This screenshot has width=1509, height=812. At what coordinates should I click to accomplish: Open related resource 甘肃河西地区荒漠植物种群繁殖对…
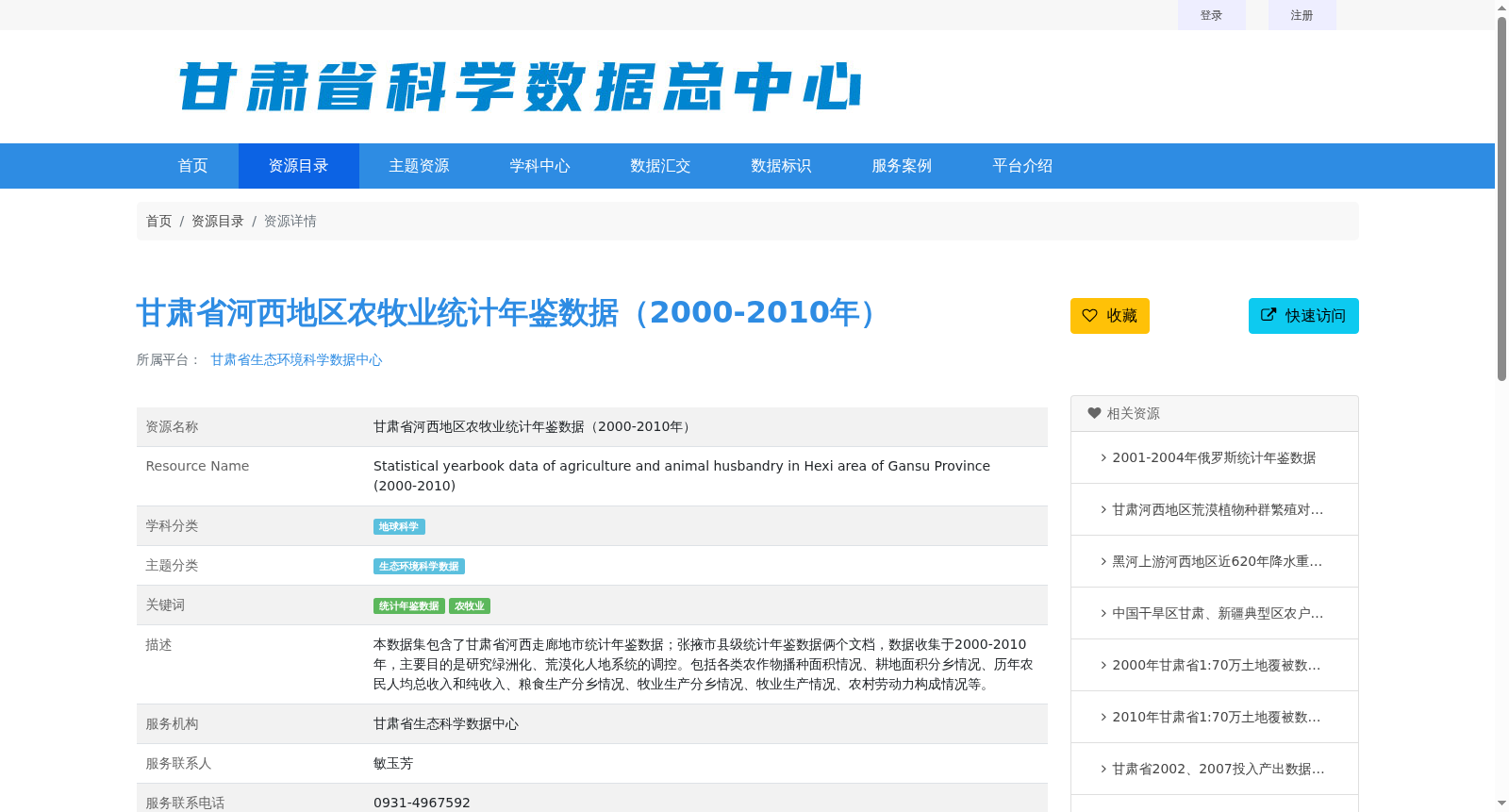point(1218,509)
